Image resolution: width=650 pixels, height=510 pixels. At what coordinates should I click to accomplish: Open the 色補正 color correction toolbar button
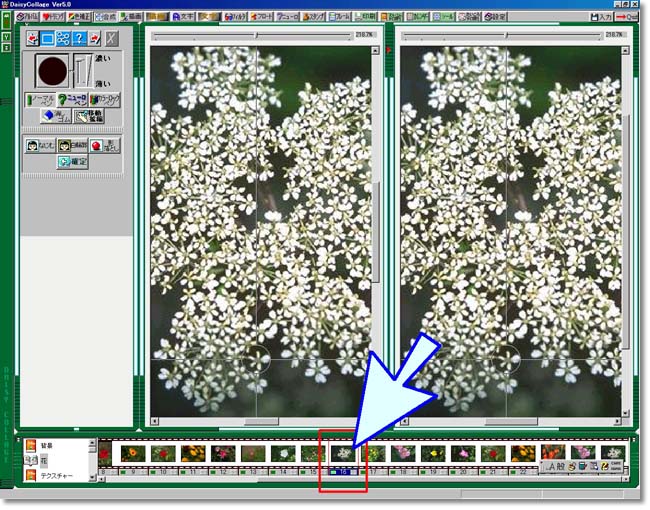(x=80, y=17)
